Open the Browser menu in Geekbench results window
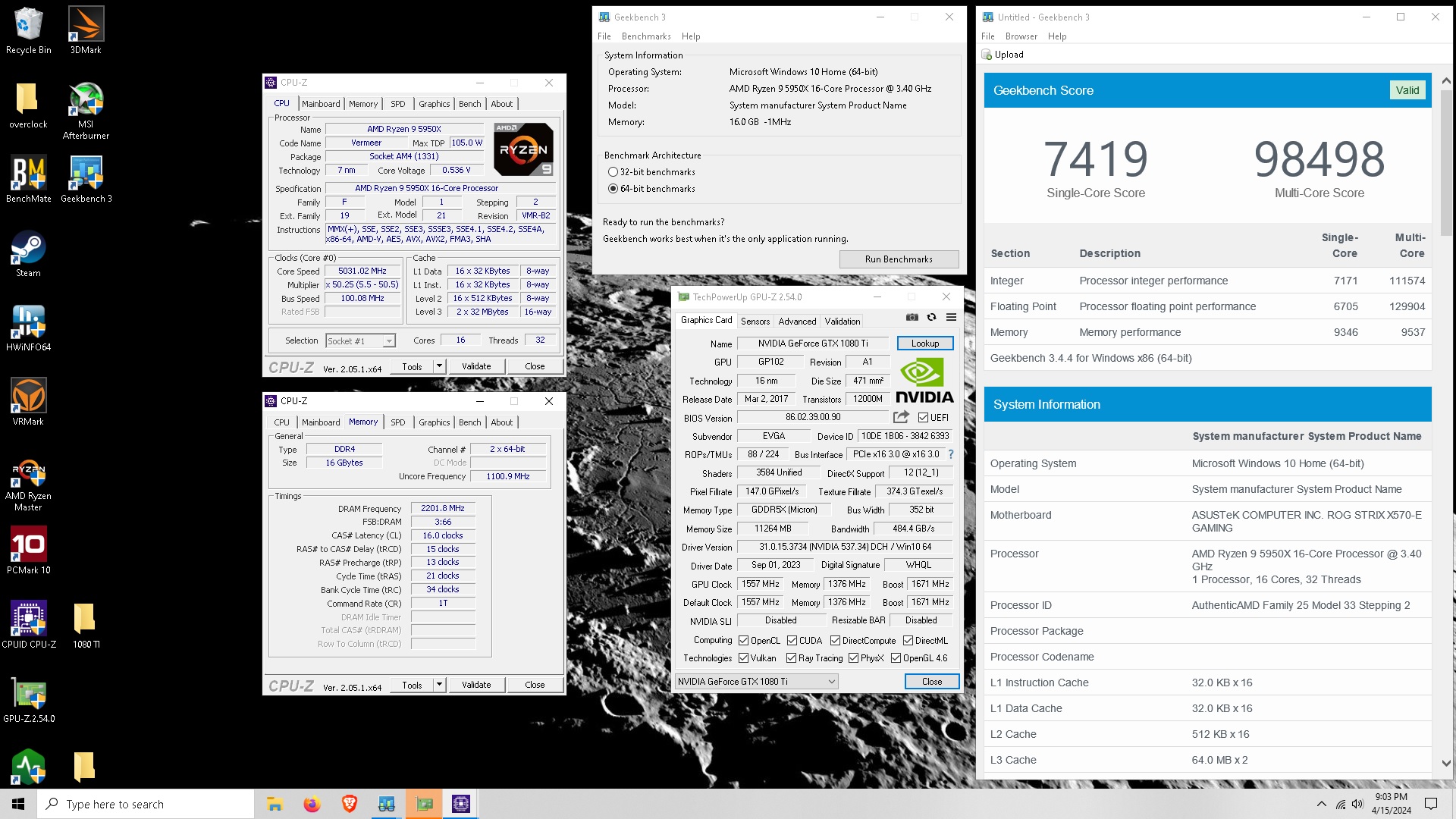This screenshot has height=819, width=1456. [x=1021, y=36]
